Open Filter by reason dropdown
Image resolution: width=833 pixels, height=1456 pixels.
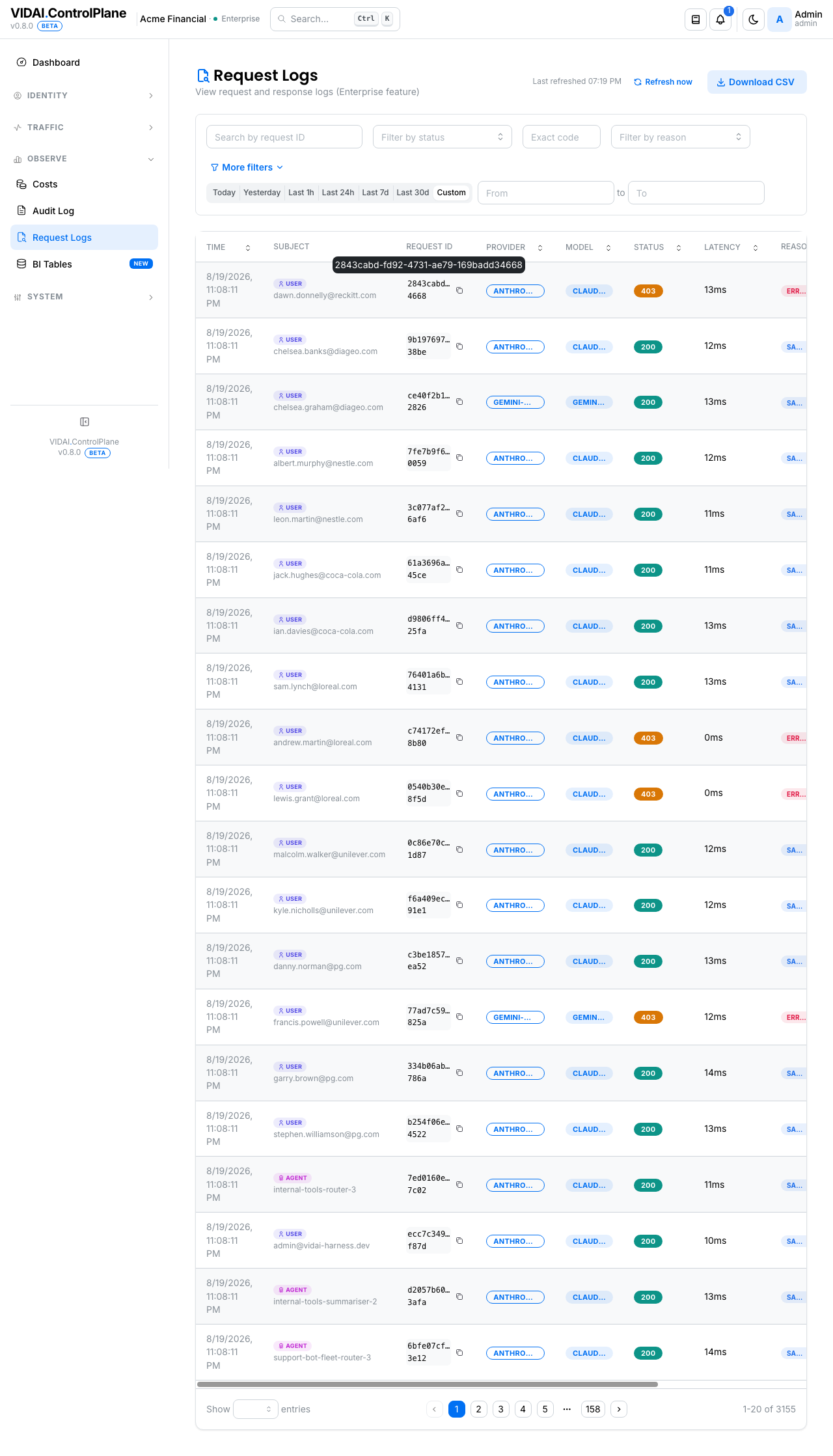click(x=681, y=137)
